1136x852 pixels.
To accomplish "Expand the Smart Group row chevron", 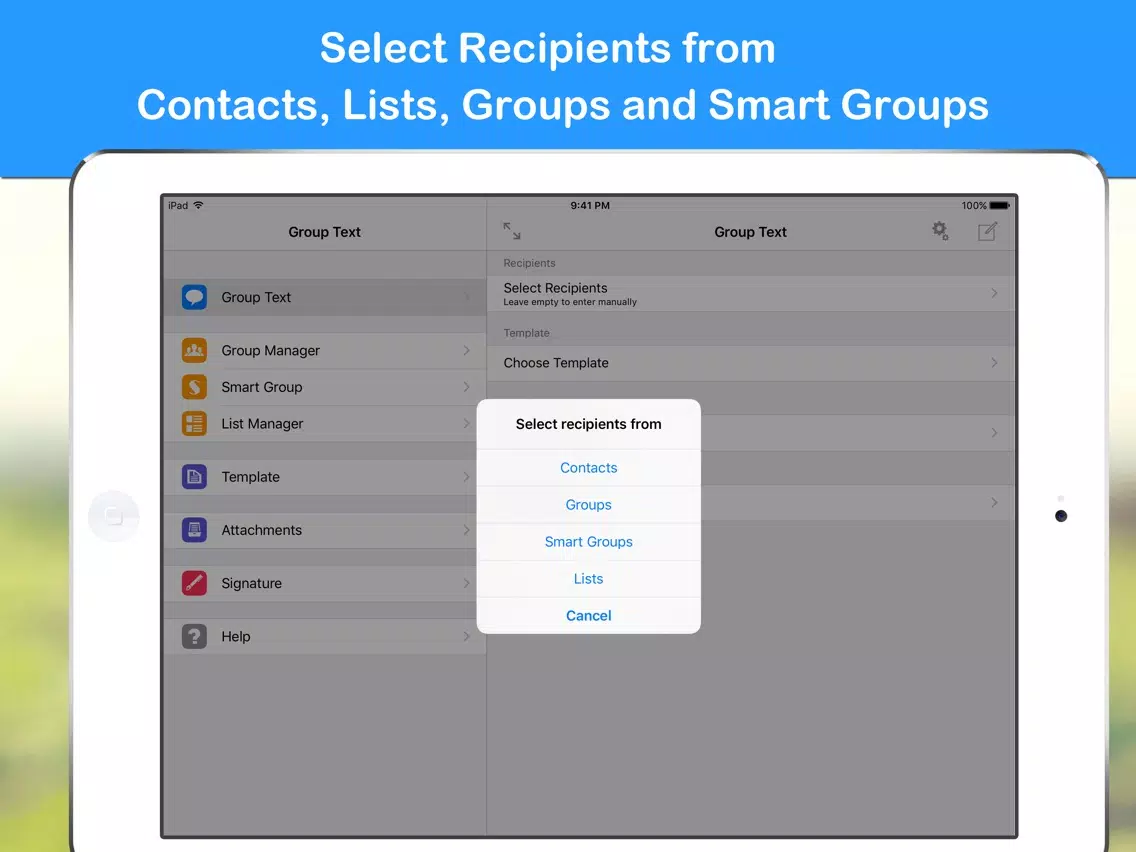I will pyautogui.click(x=467, y=387).
